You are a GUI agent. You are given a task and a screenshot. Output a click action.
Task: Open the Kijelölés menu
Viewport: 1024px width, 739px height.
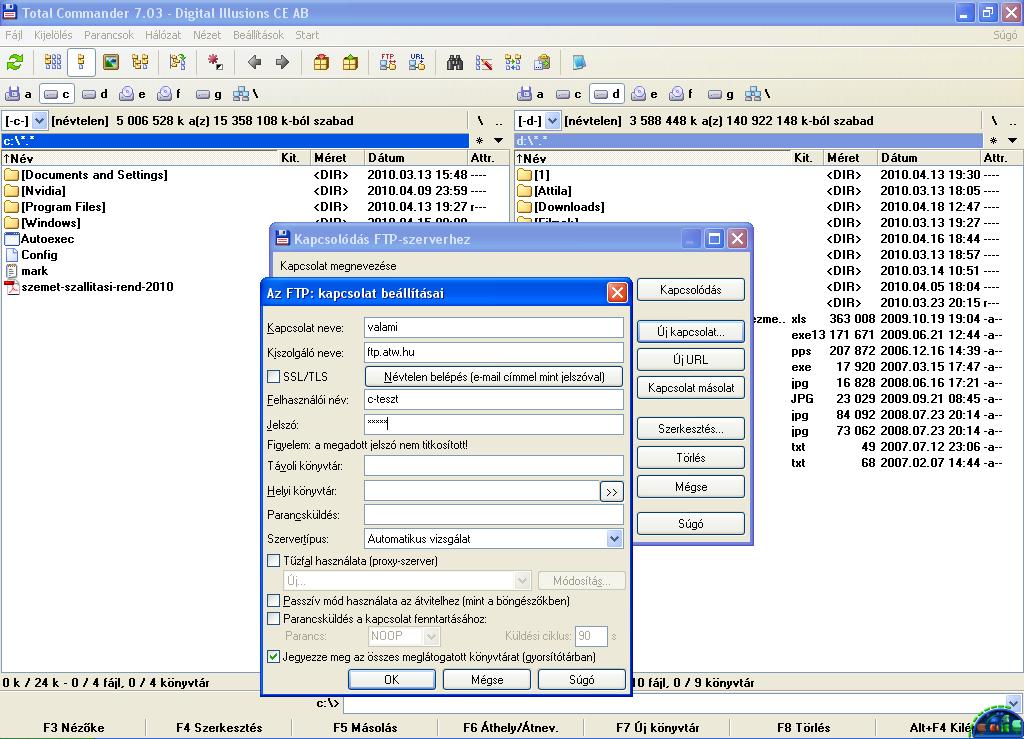click(53, 35)
